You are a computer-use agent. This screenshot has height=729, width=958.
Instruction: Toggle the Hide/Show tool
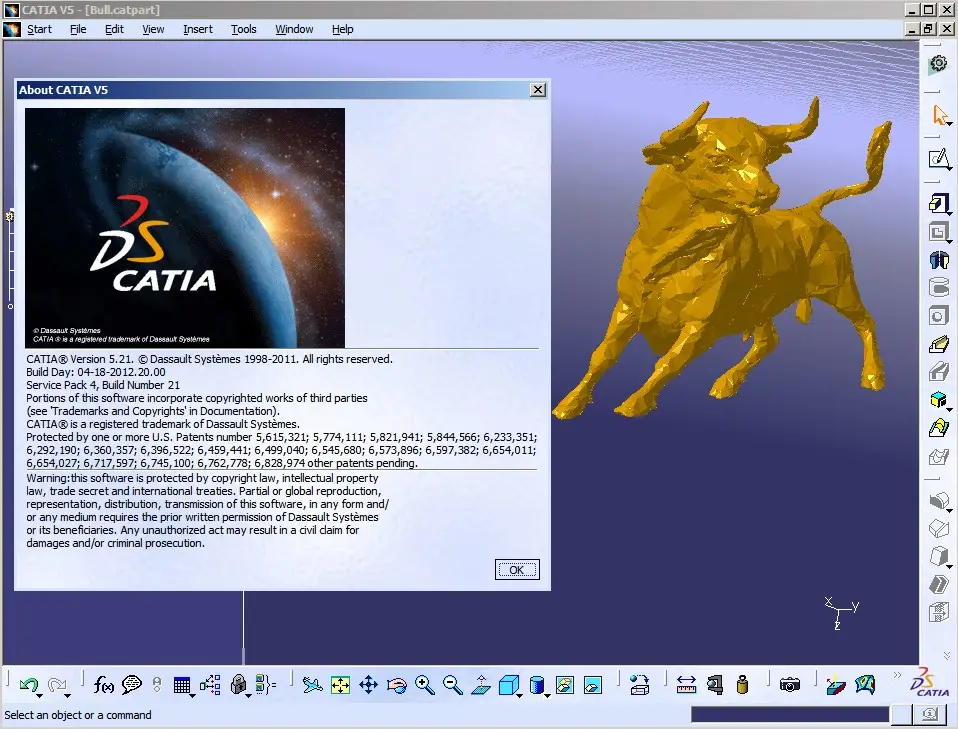(x=565, y=685)
